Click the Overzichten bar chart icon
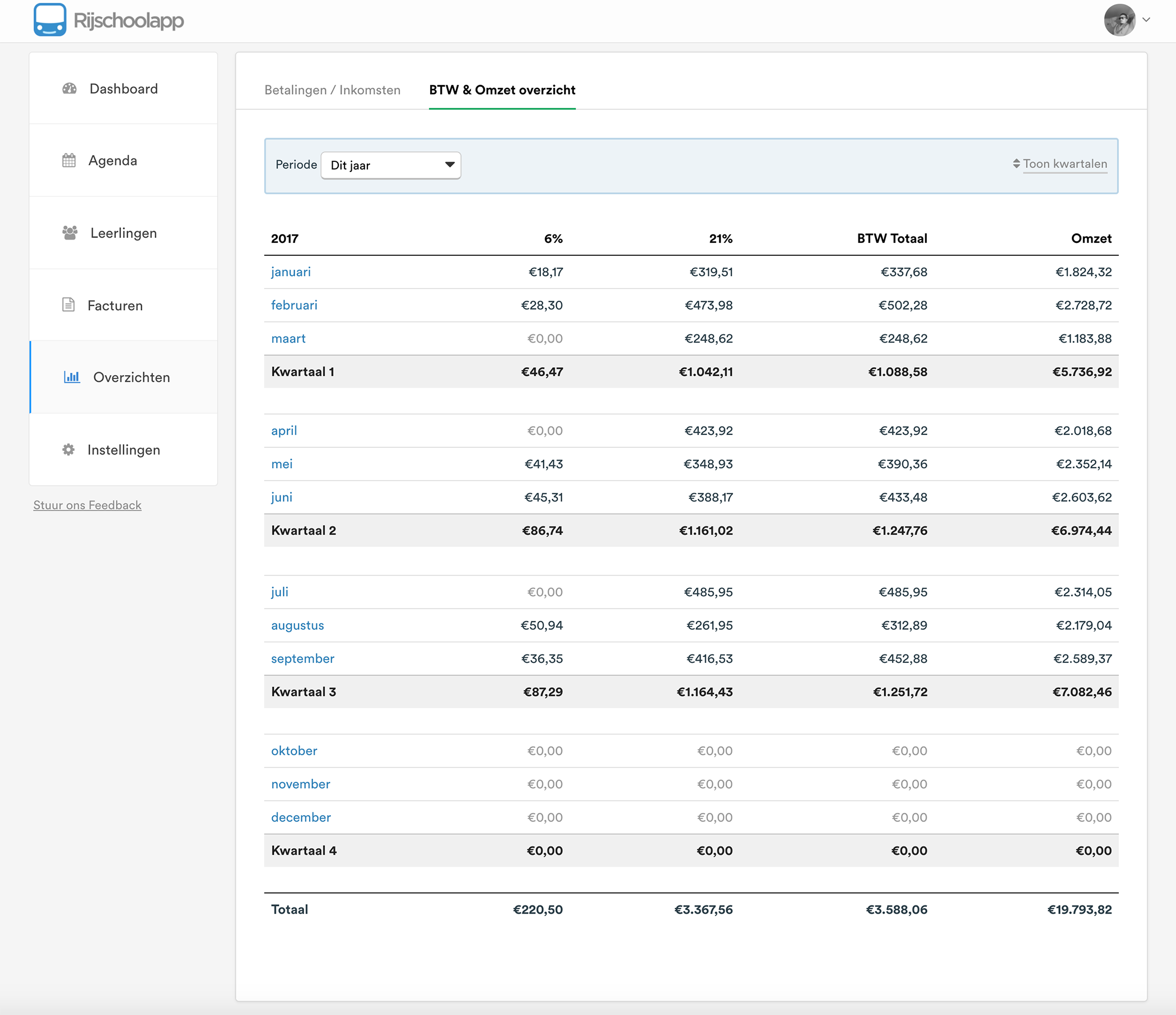 (x=72, y=377)
